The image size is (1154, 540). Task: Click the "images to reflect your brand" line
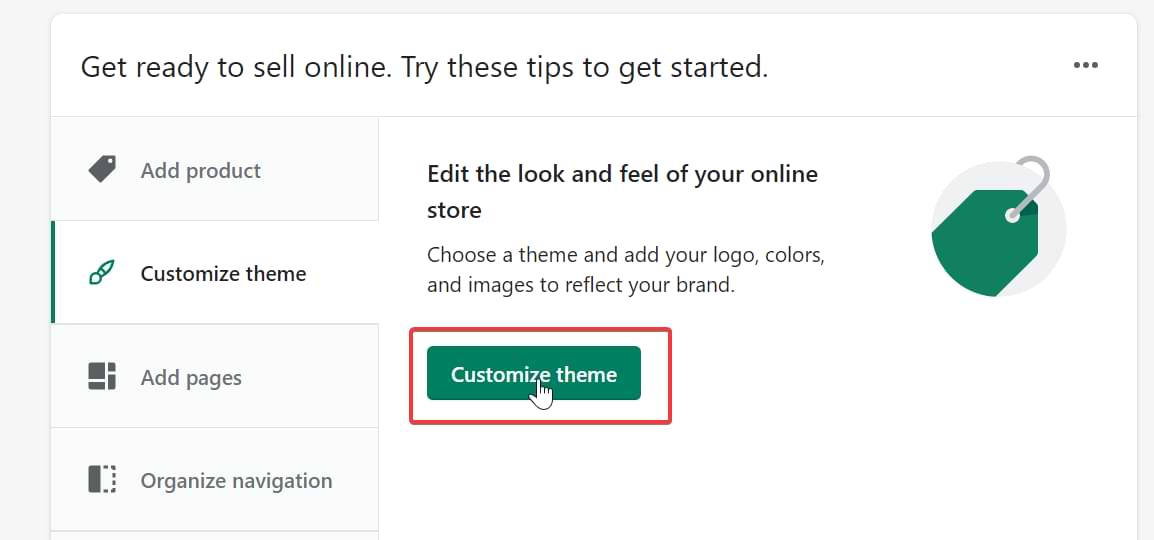coord(580,285)
